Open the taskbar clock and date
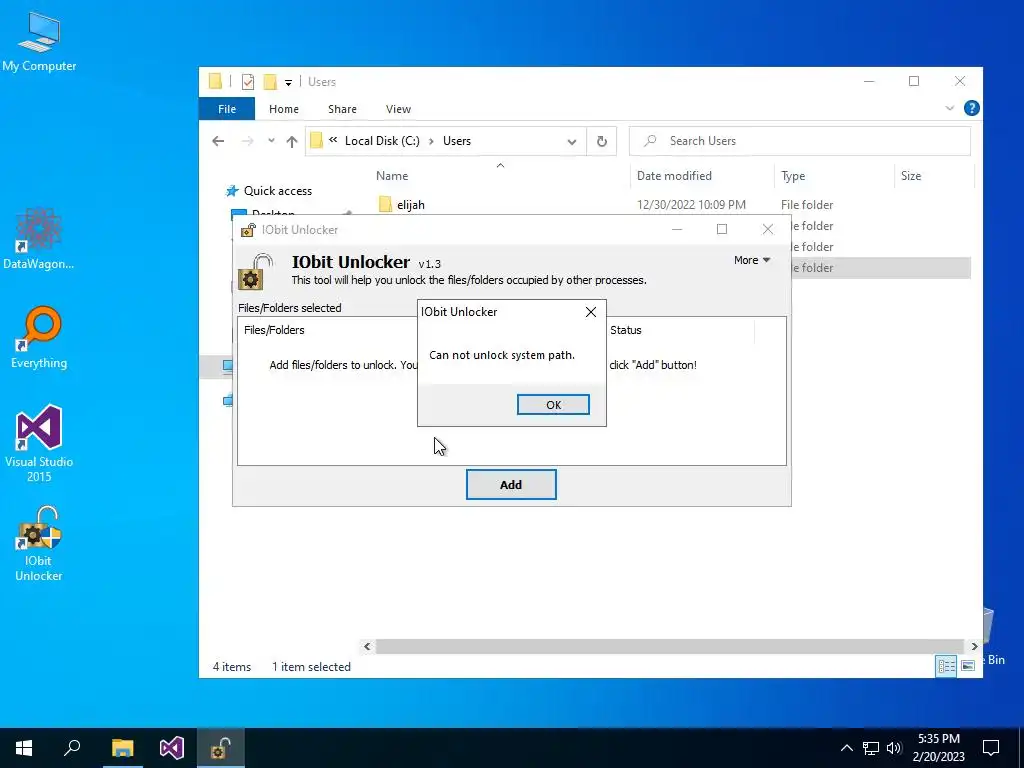The height and width of the screenshot is (768, 1024). point(938,748)
